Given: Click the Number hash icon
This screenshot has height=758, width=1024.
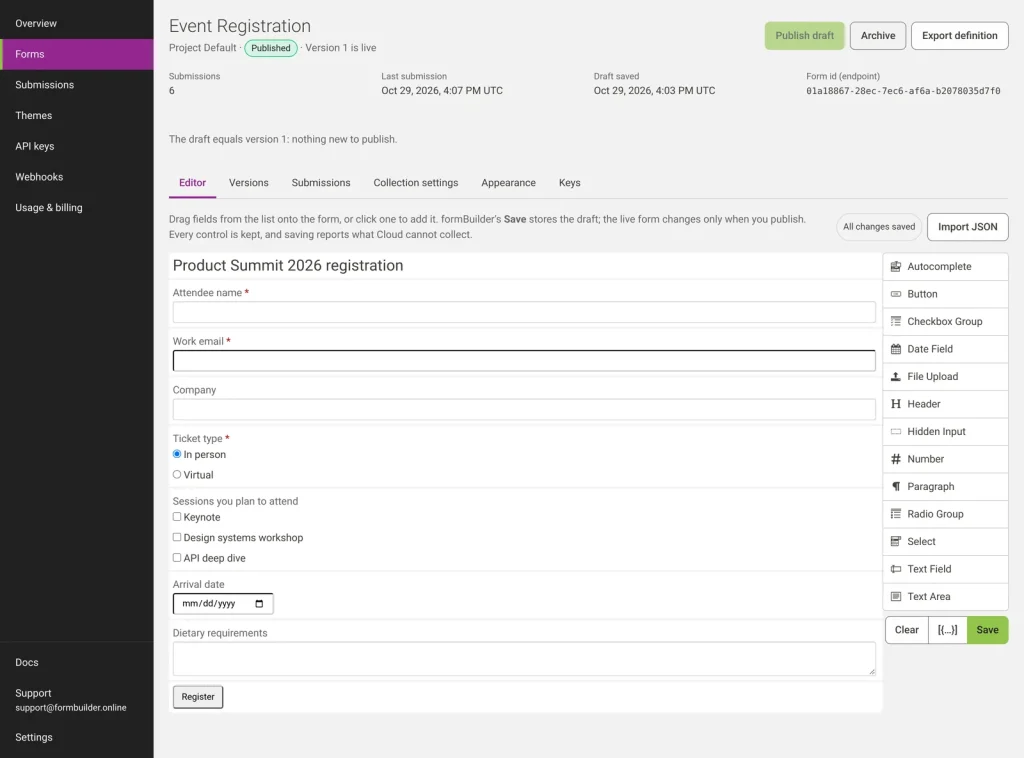Looking at the screenshot, I should 895,459.
